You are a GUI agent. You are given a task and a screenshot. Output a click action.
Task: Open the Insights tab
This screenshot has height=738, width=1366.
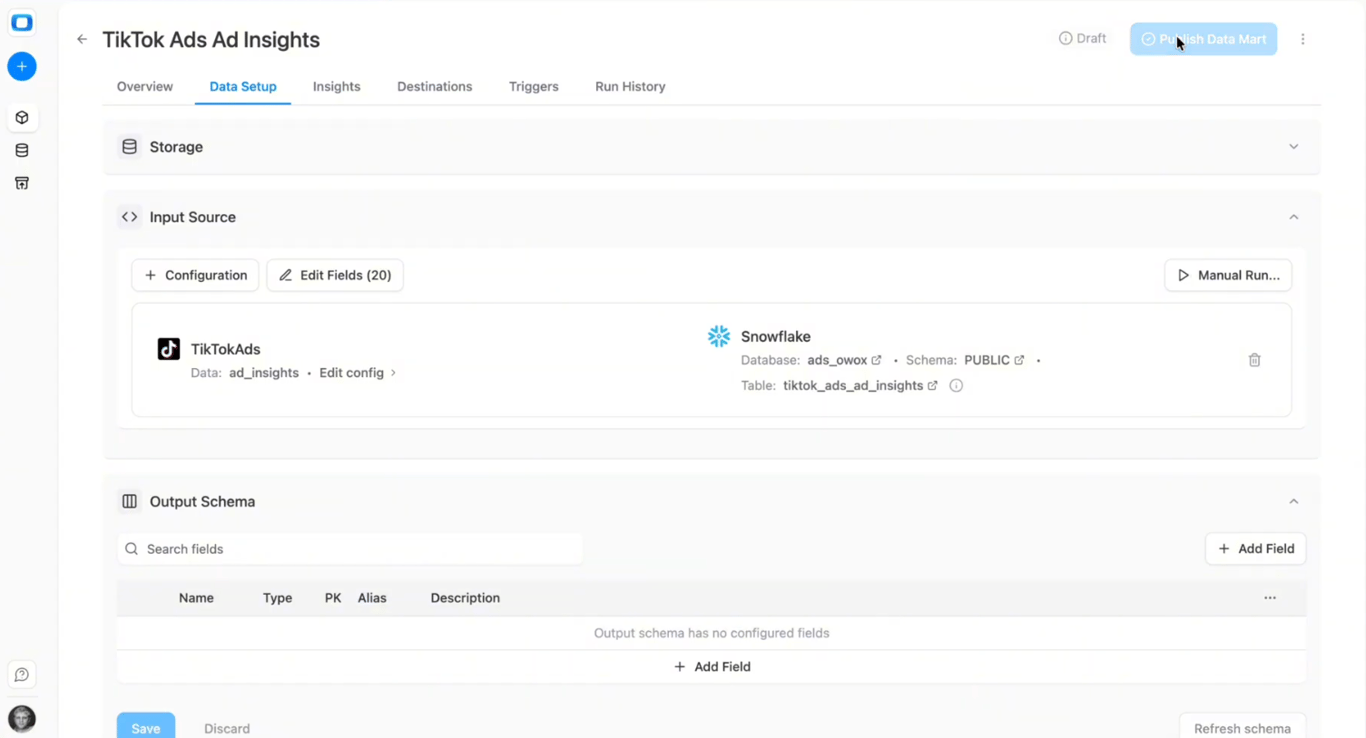pos(337,87)
